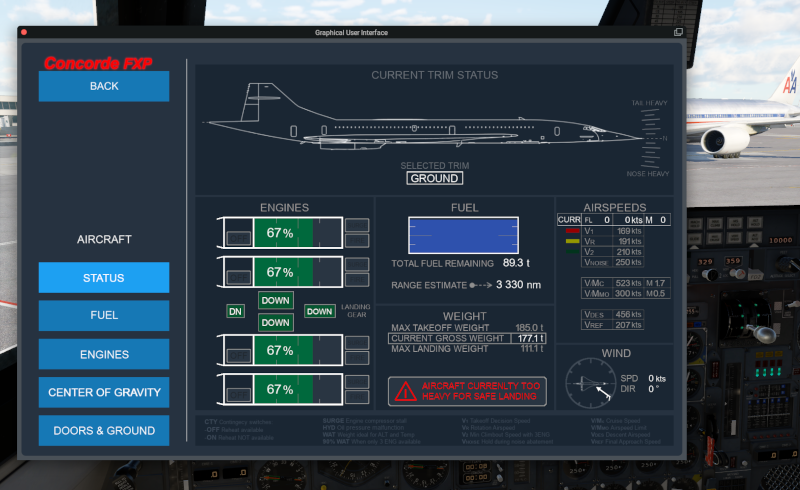
Task: Click the CURR airspeed label
Action: point(569,220)
